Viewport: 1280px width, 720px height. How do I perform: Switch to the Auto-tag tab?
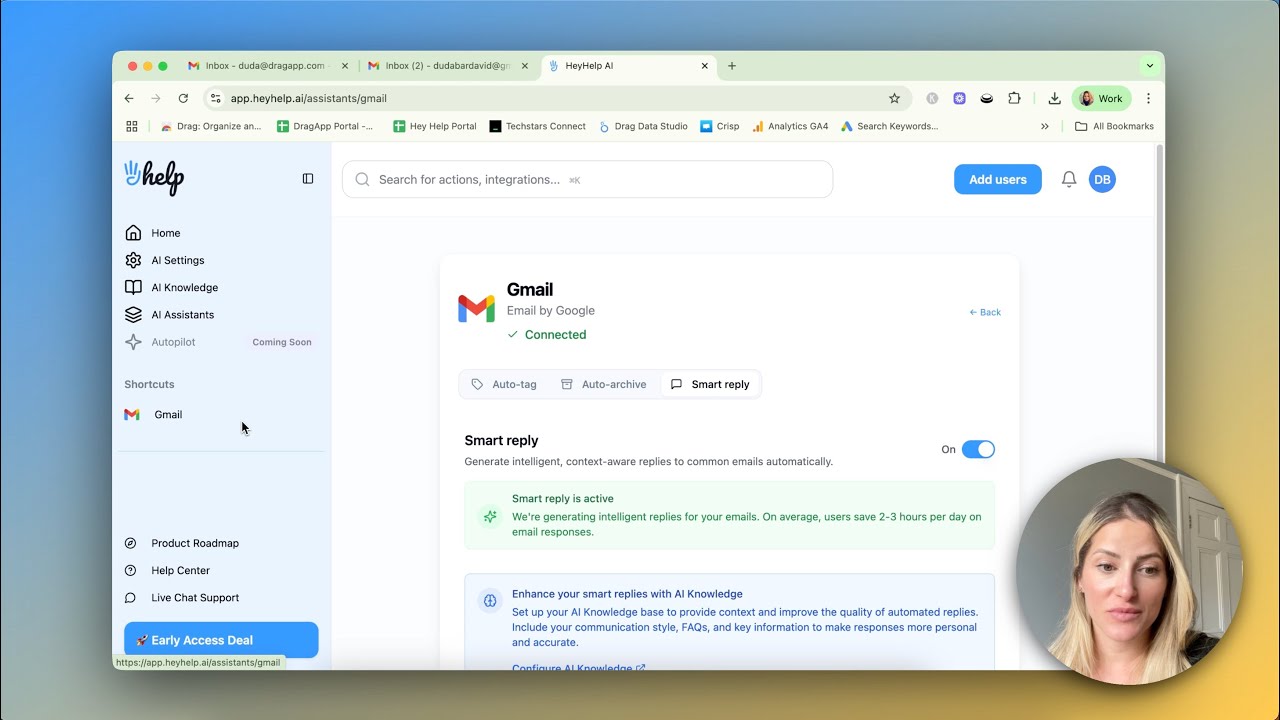(x=505, y=384)
